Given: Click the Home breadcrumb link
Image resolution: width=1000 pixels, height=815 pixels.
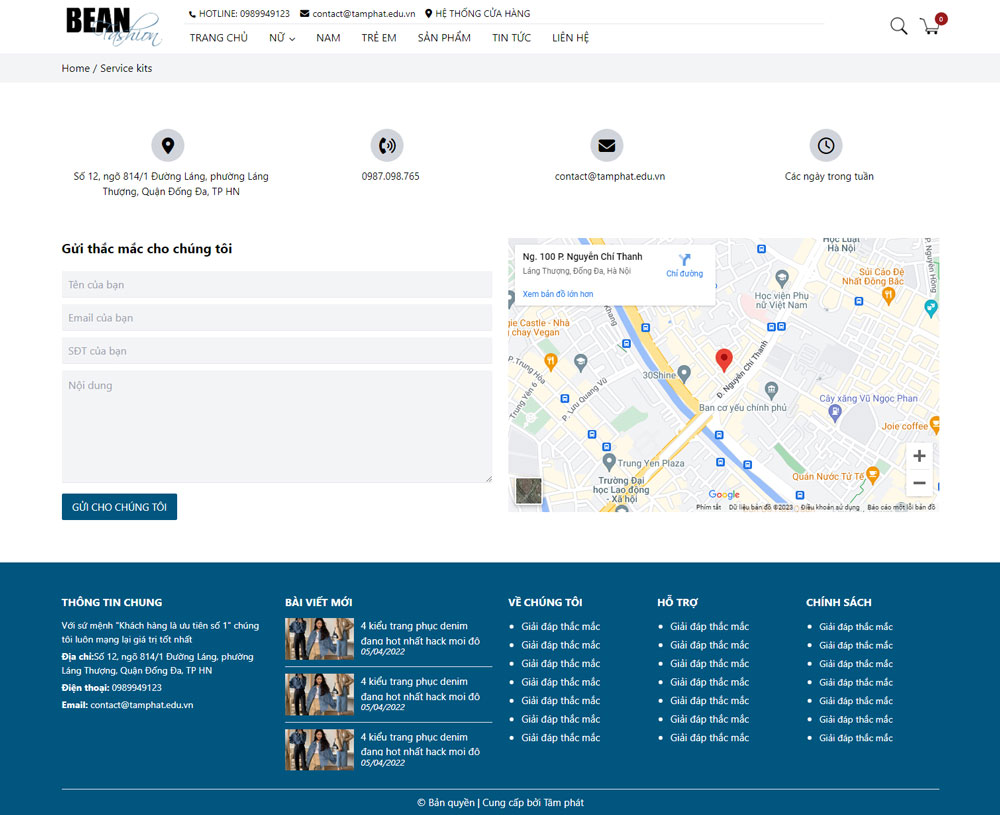Looking at the screenshot, I should (75, 68).
